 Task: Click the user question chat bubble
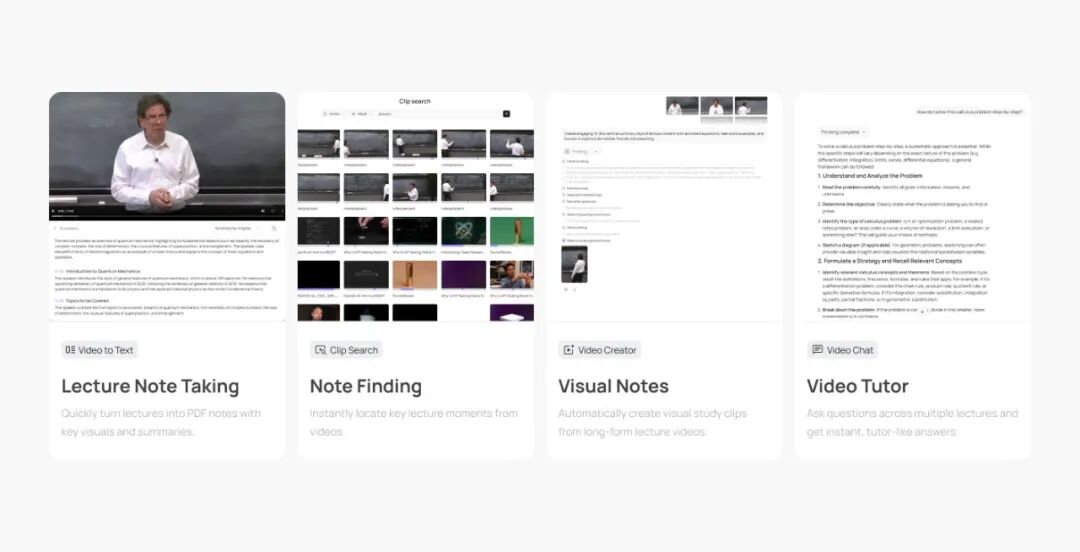click(x=969, y=112)
